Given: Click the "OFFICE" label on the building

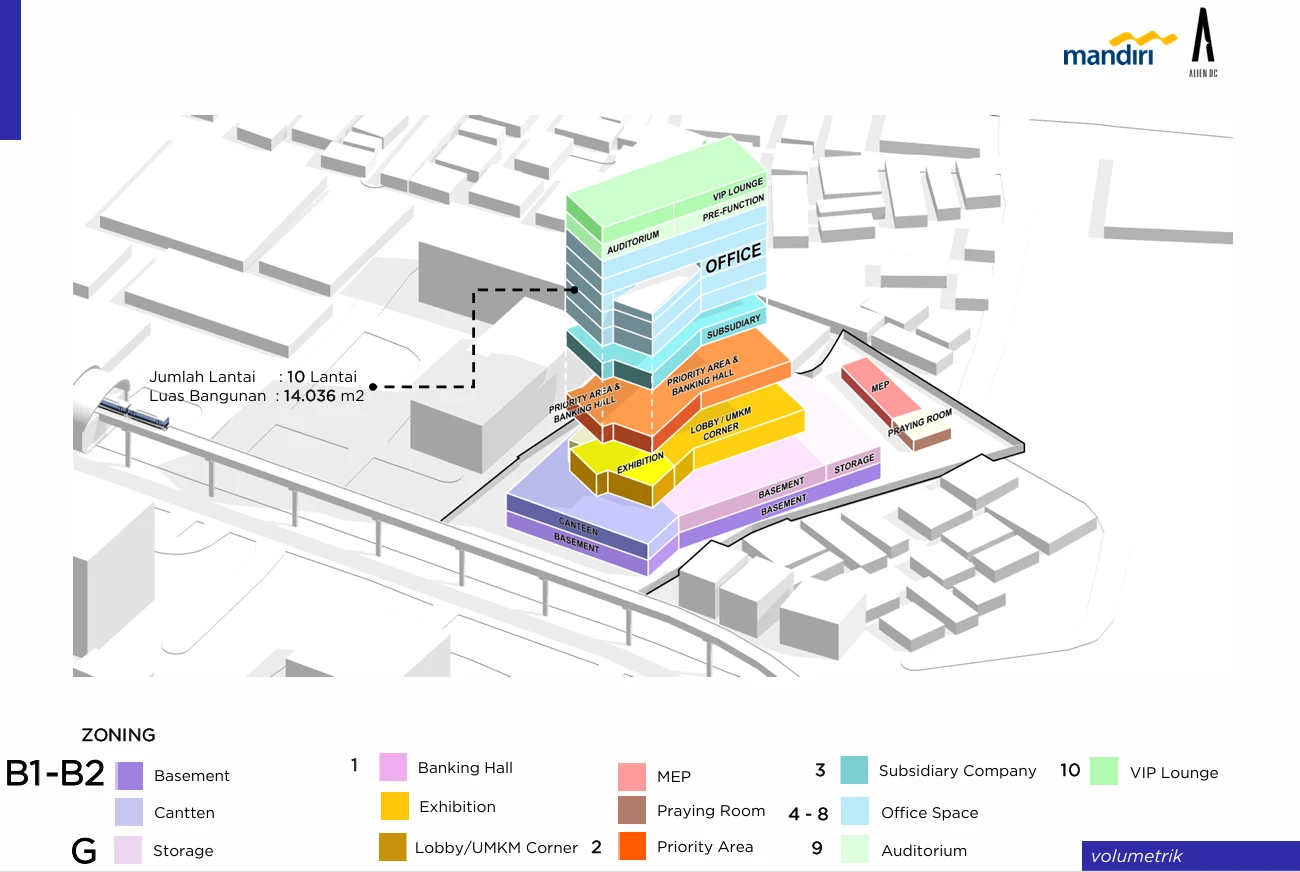Looking at the screenshot, I should pos(734,258).
